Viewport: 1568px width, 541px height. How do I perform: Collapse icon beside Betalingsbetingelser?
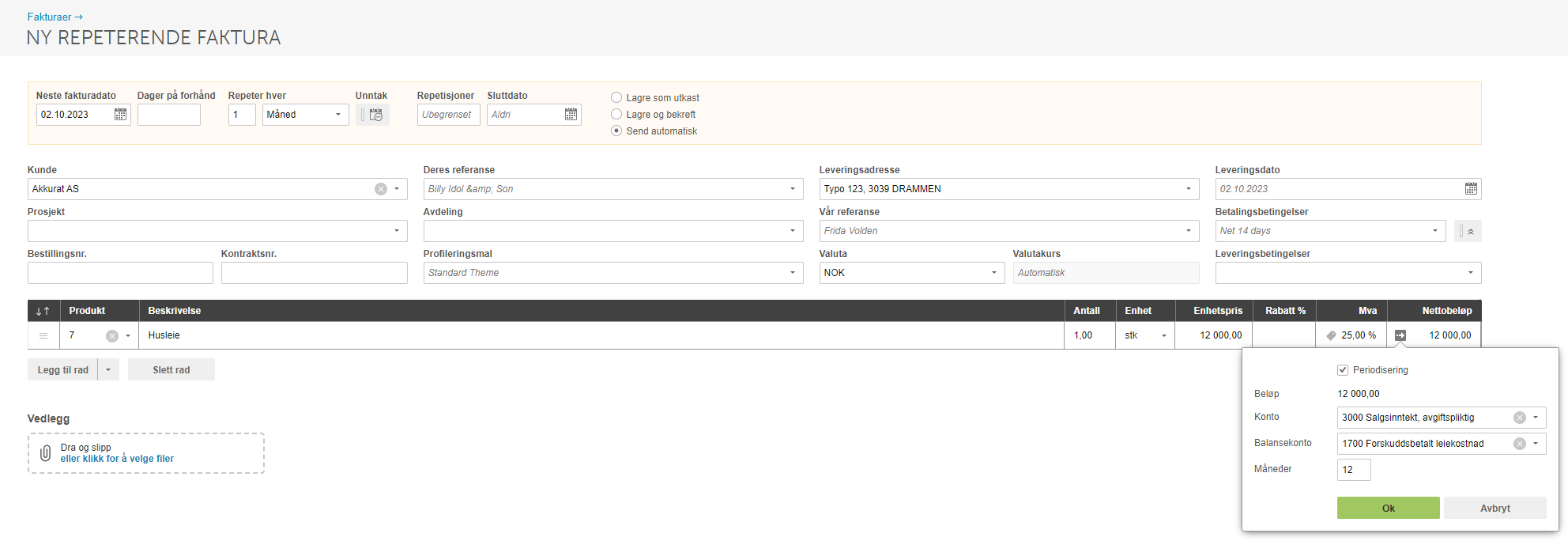(x=1468, y=231)
